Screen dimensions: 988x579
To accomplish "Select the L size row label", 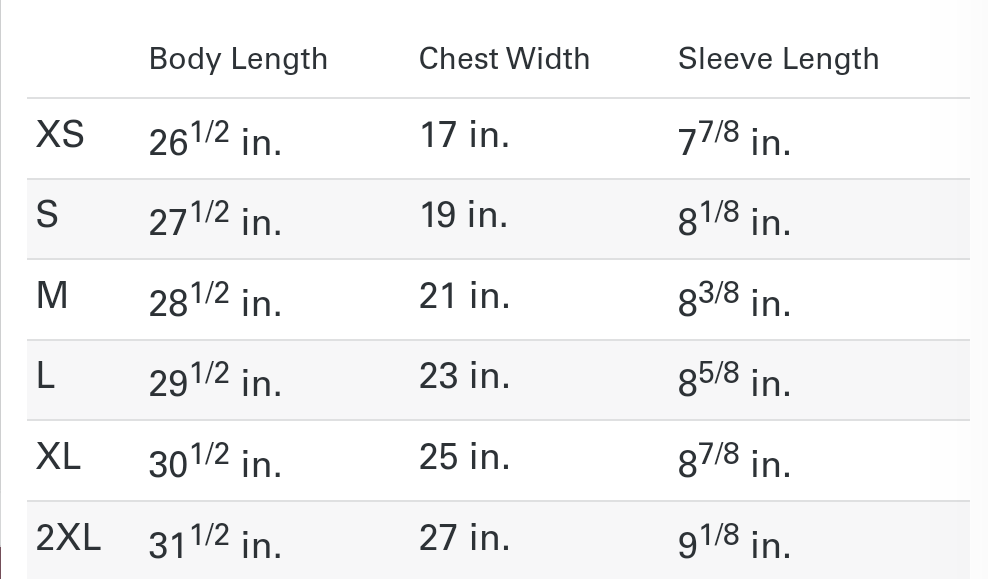I will click(x=45, y=377).
